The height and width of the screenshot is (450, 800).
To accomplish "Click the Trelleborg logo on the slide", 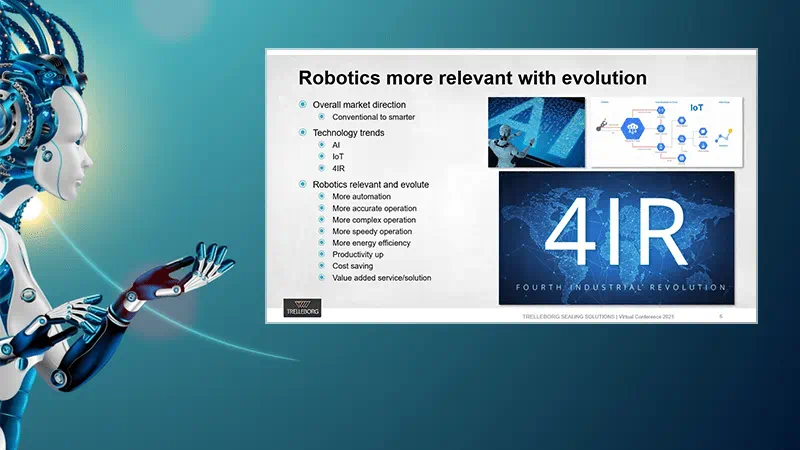I will coord(302,308).
